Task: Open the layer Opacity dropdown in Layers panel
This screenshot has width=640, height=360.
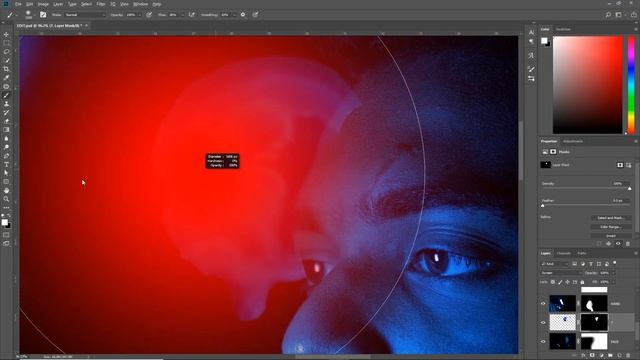Action: point(613,273)
